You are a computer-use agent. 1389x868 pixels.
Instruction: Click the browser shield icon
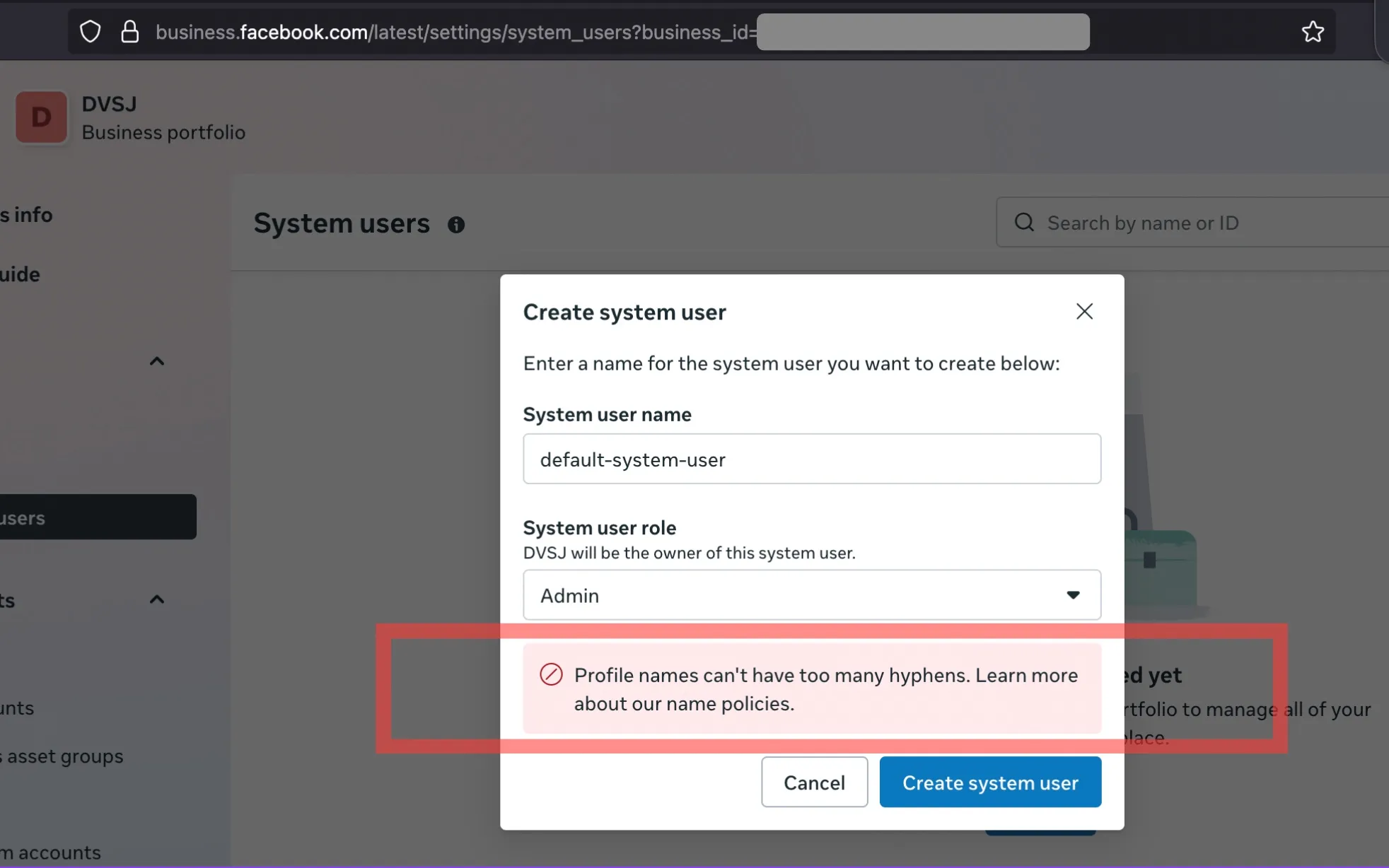point(91,32)
